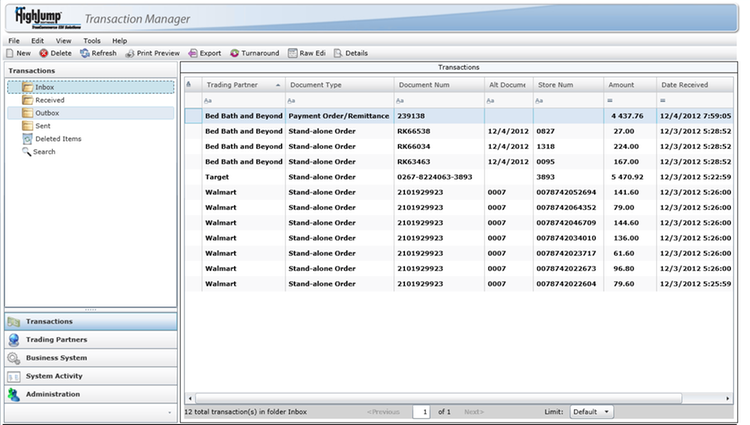Click the Document Num filter box
This screenshot has width=750, height=425.
[x=439, y=100]
